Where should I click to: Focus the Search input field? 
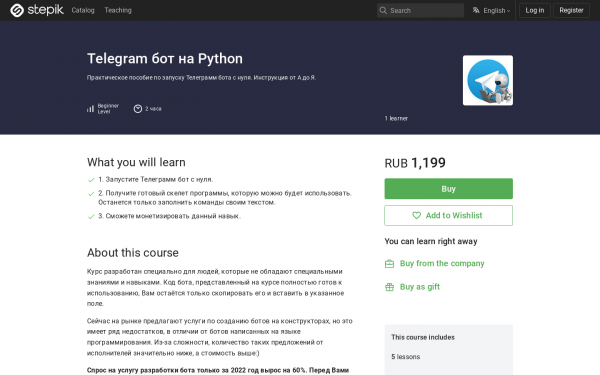420,10
